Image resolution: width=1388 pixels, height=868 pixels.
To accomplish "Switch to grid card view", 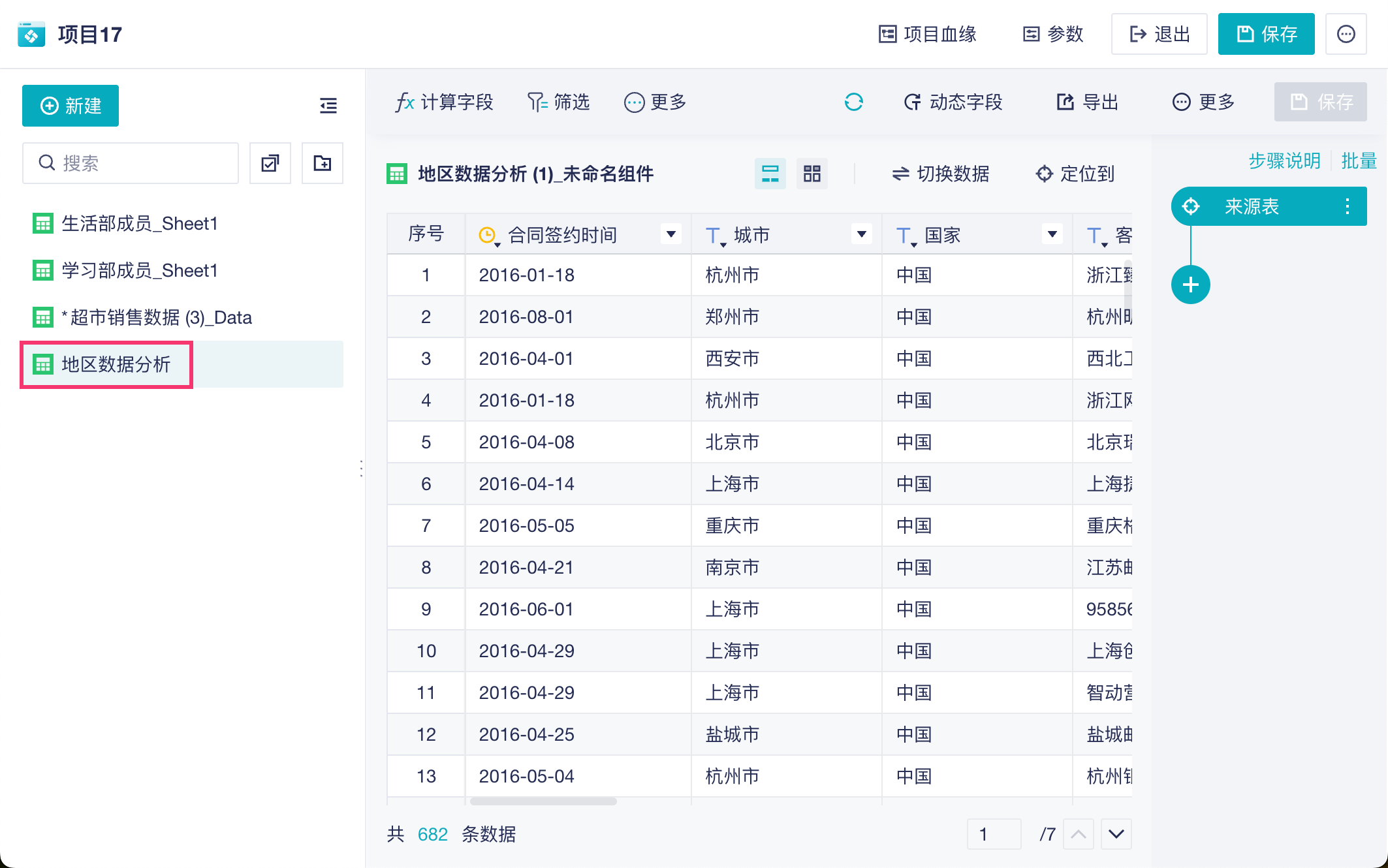I will click(812, 174).
